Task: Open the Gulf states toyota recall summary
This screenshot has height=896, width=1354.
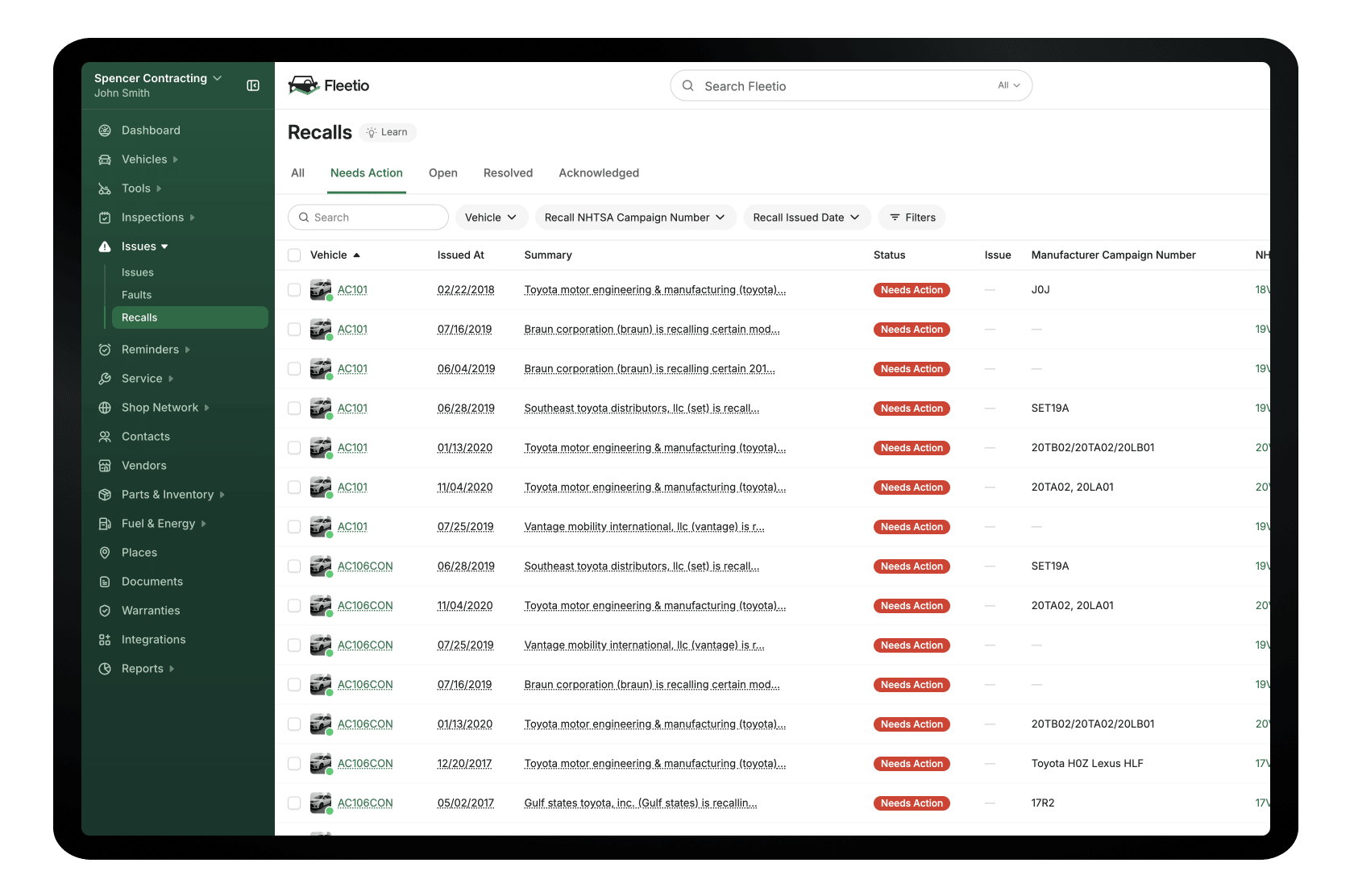Action: coord(641,803)
